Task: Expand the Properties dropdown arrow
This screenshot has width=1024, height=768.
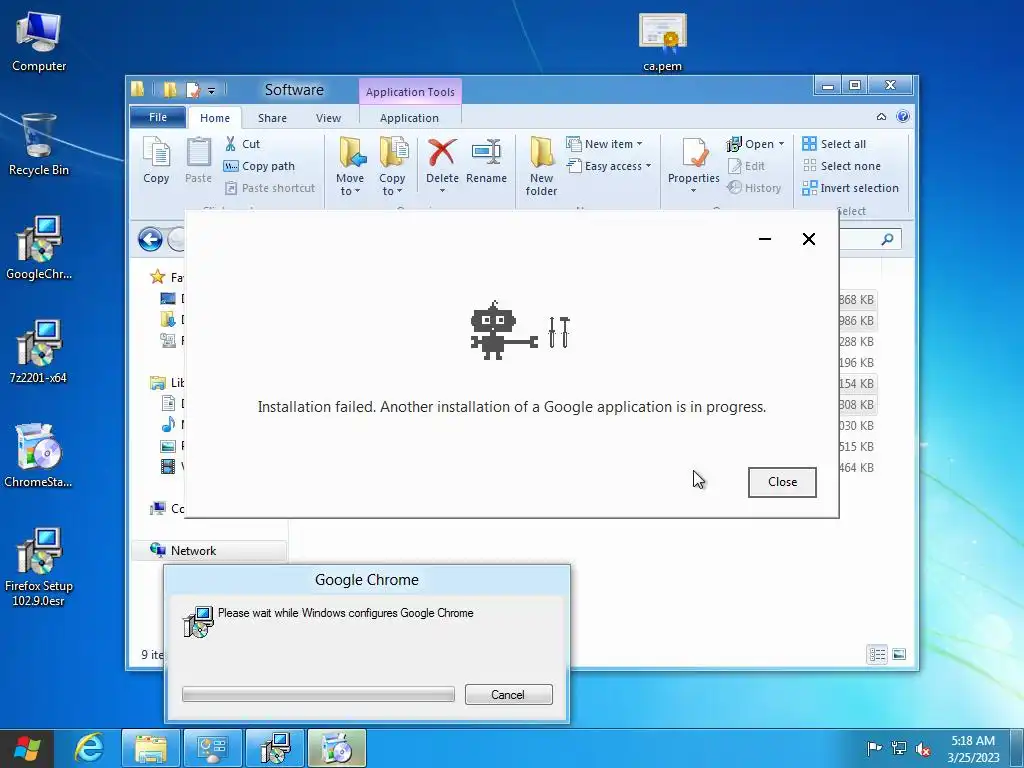Action: [694, 191]
